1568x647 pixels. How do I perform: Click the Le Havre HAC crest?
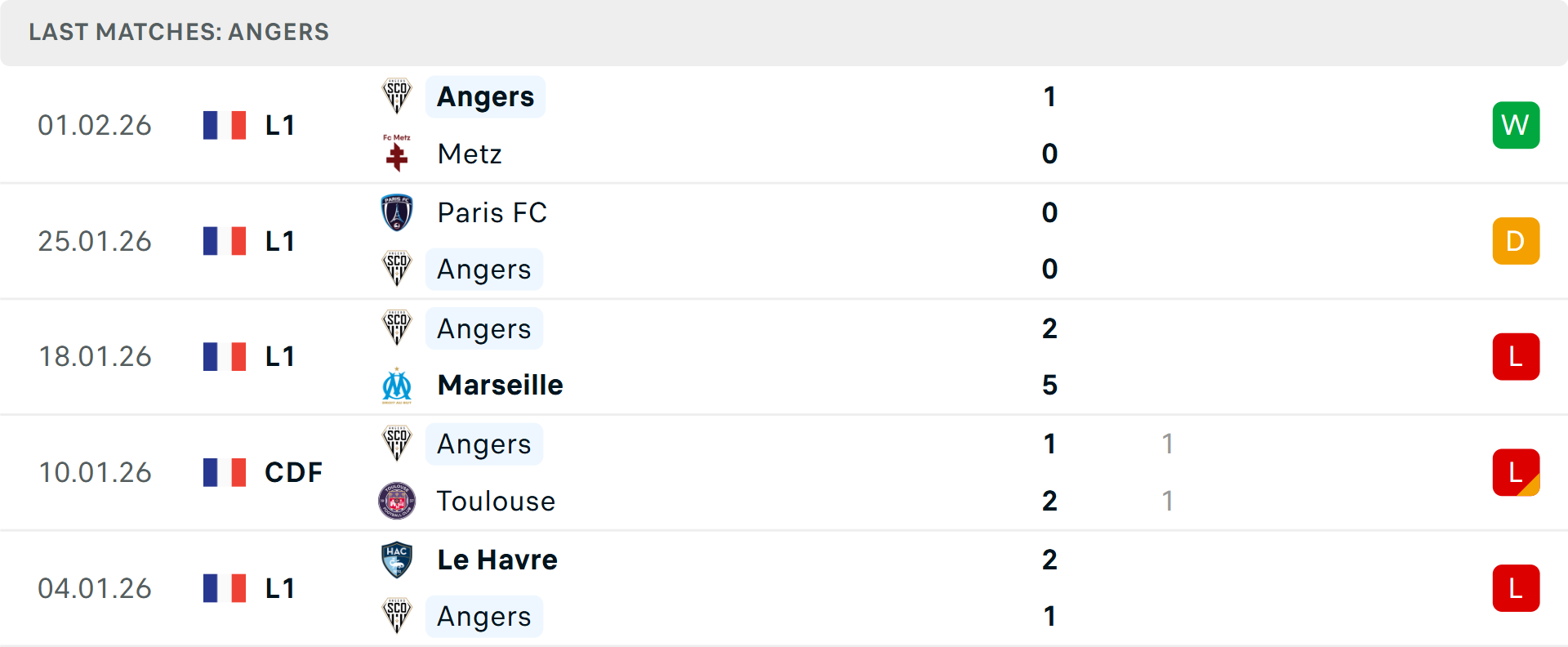pyautogui.click(x=397, y=560)
